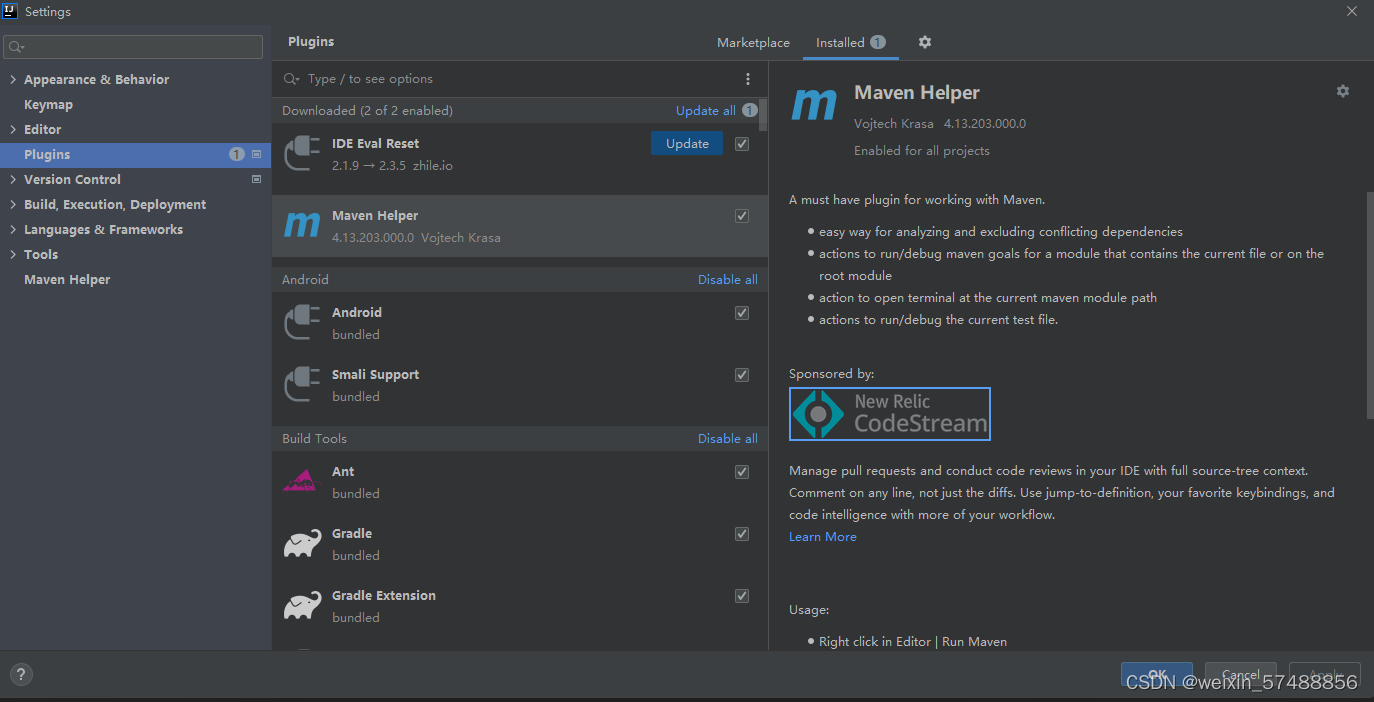Image resolution: width=1374 pixels, height=702 pixels.
Task: Click the Vojtech Krasa author name
Action: [894, 124]
